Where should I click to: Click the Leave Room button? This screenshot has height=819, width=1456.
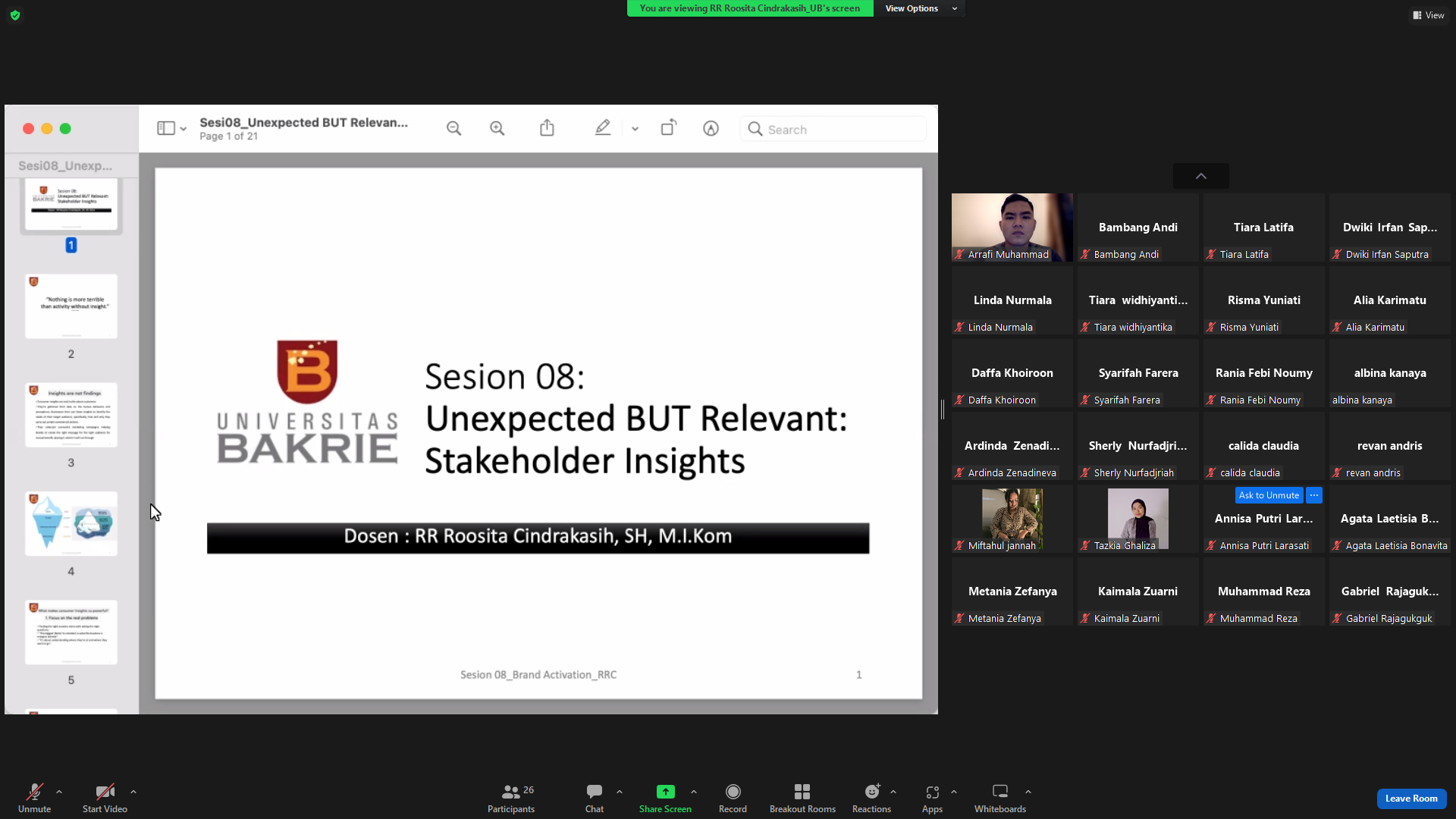pos(1411,799)
